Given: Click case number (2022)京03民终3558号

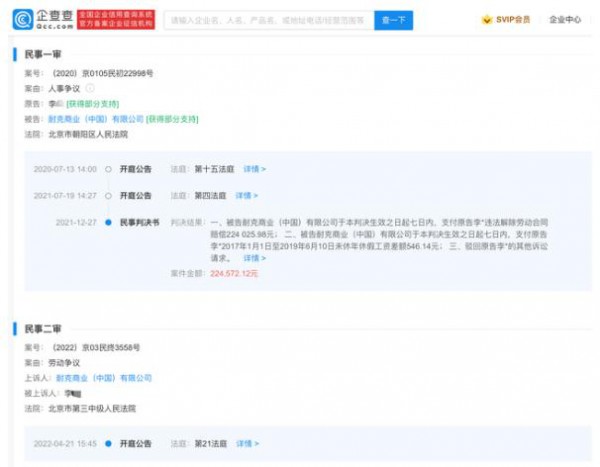Looking at the screenshot, I should click(x=95, y=348).
